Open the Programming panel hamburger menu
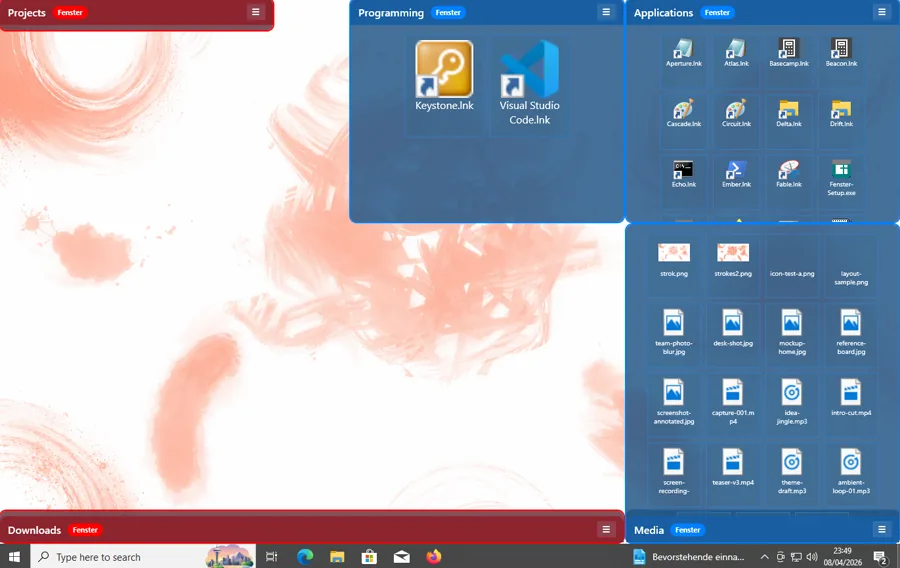The width and height of the screenshot is (900, 568). (606, 12)
